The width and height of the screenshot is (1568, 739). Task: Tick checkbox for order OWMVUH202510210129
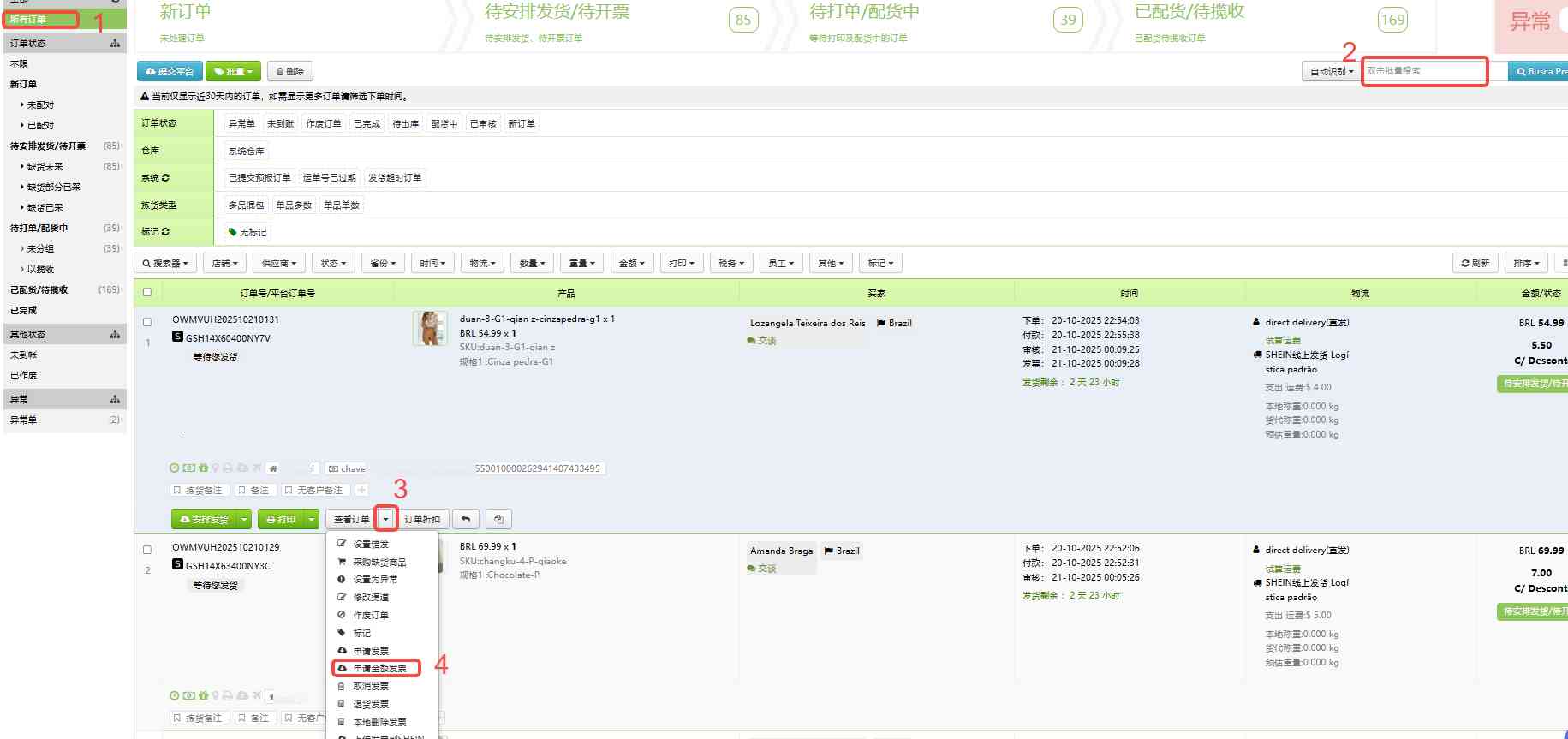pos(147,550)
